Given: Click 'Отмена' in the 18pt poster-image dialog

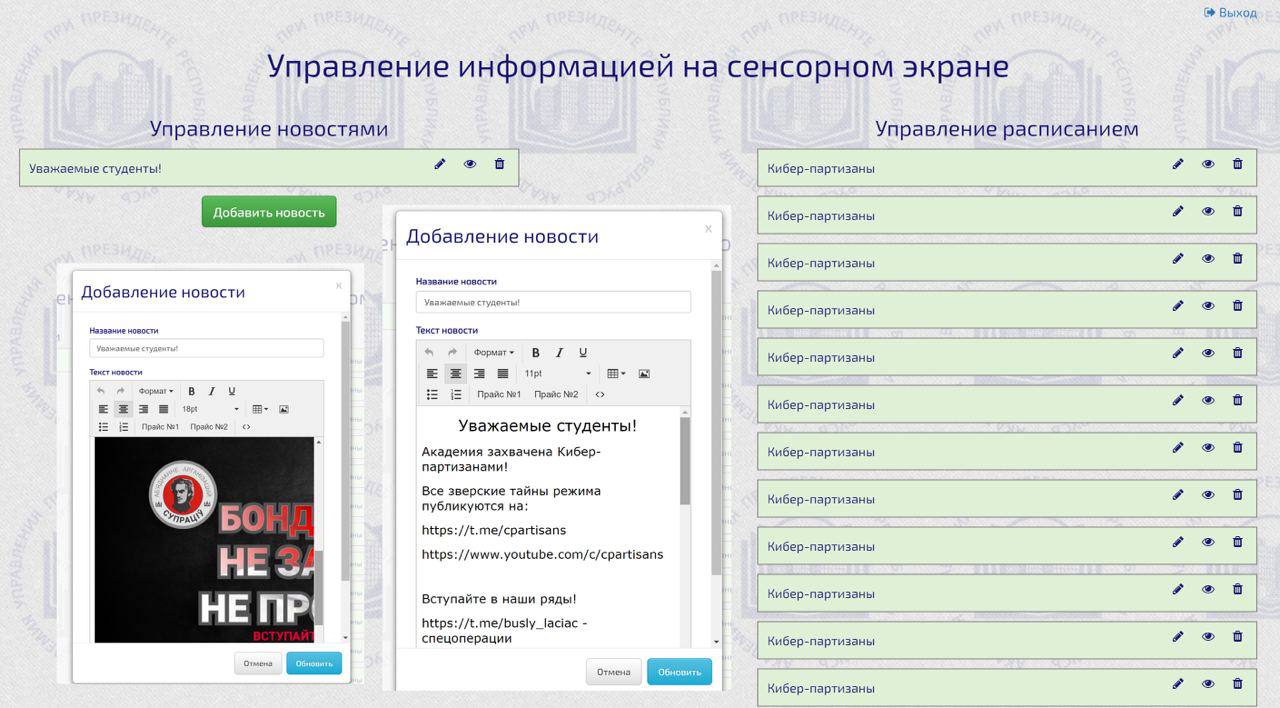Looking at the screenshot, I should 258,663.
